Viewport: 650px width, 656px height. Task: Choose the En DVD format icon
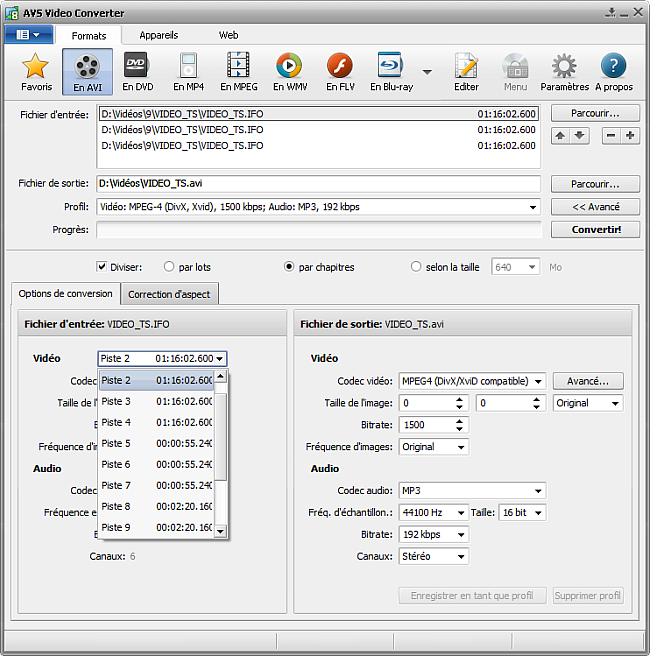pos(138,72)
